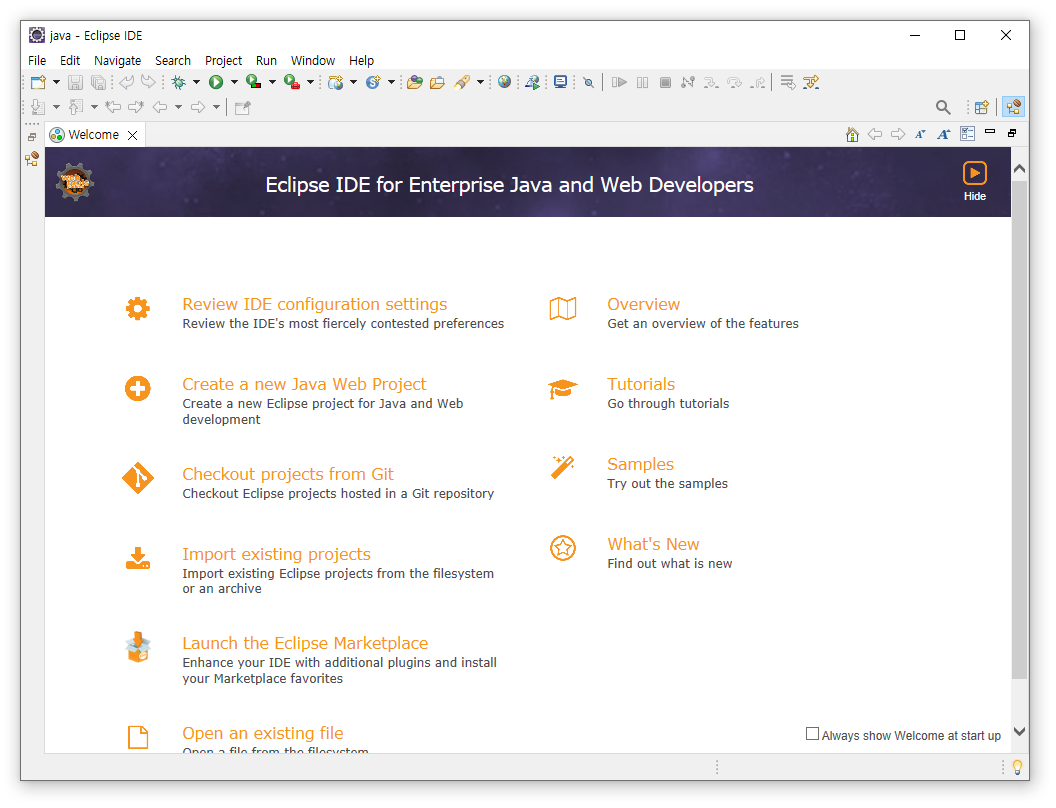The width and height of the screenshot is (1056, 808).
Task: Open the Tutorials link
Action: [641, 384]
